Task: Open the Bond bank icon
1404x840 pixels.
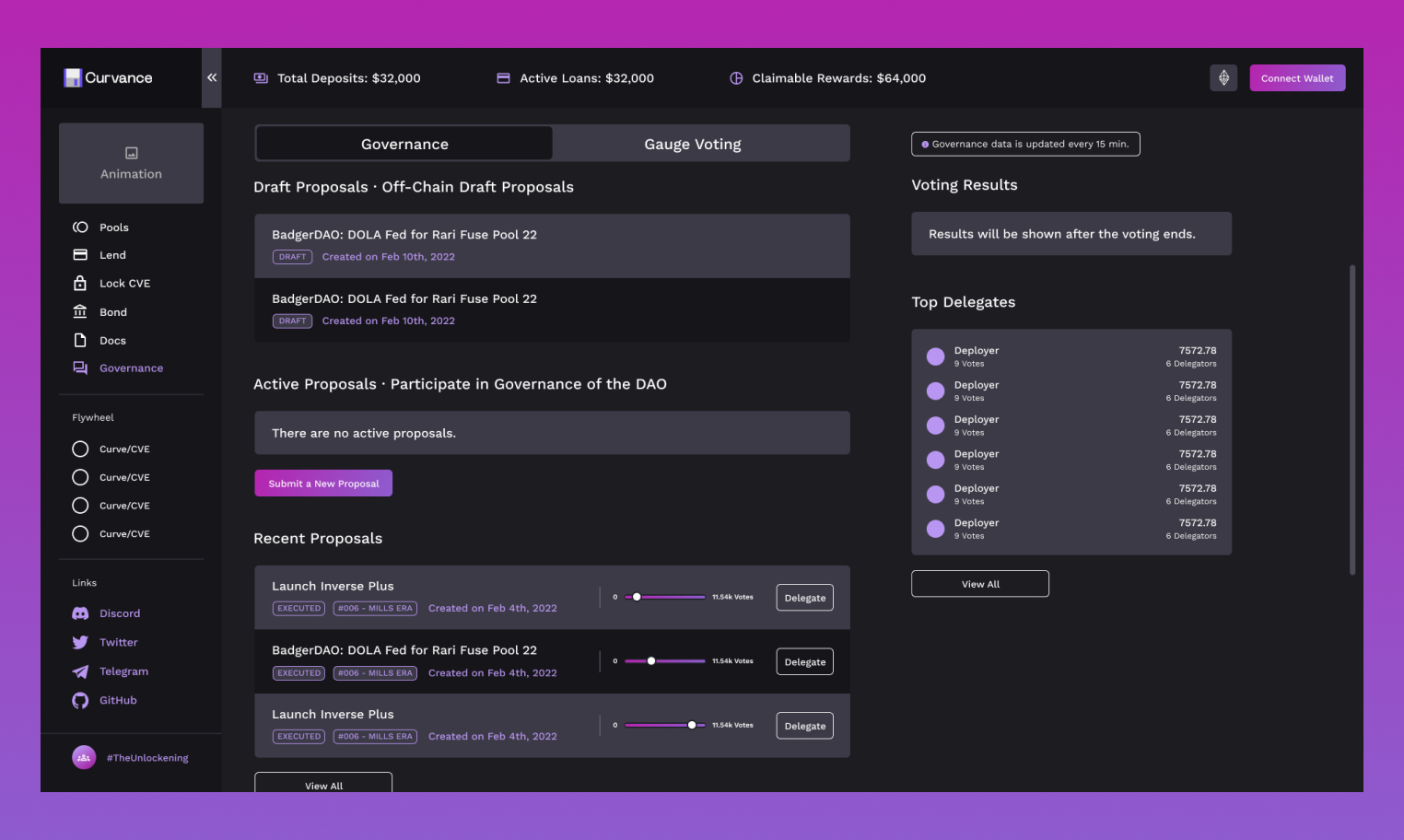Action: click(80, 312)
